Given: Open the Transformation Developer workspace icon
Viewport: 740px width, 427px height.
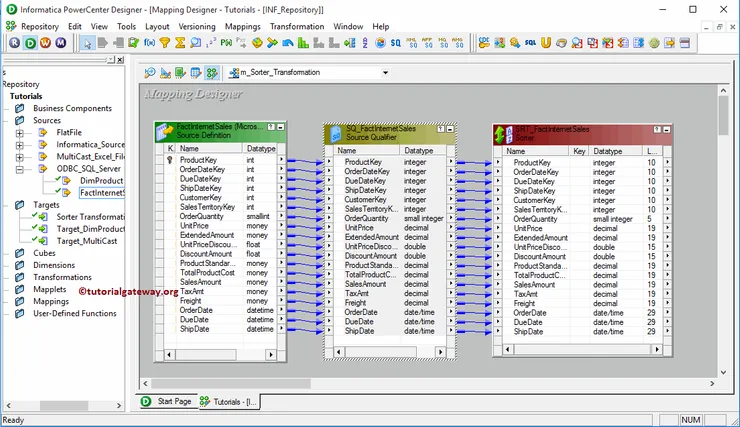Looking at the screenshot, I should pos(180,73).
